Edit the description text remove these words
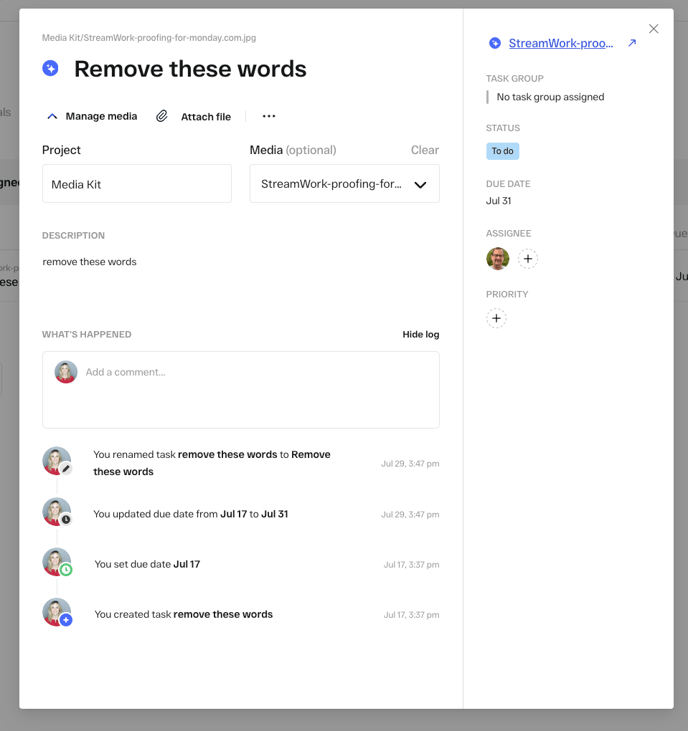Image resolution: width=688 pixels, height=731 pixels. [90, 262]
